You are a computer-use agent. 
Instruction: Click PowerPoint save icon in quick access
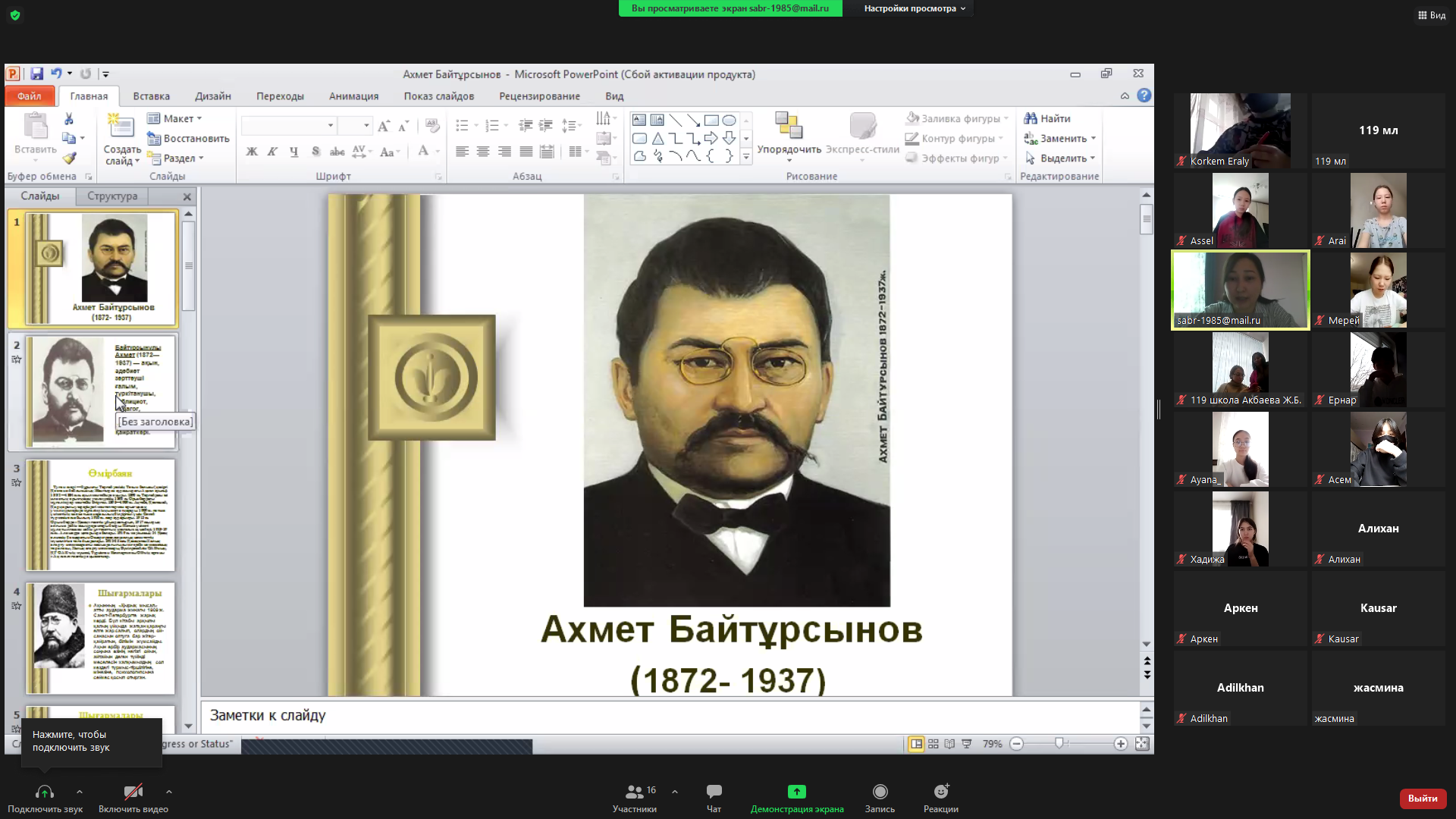tap(36, 74)
